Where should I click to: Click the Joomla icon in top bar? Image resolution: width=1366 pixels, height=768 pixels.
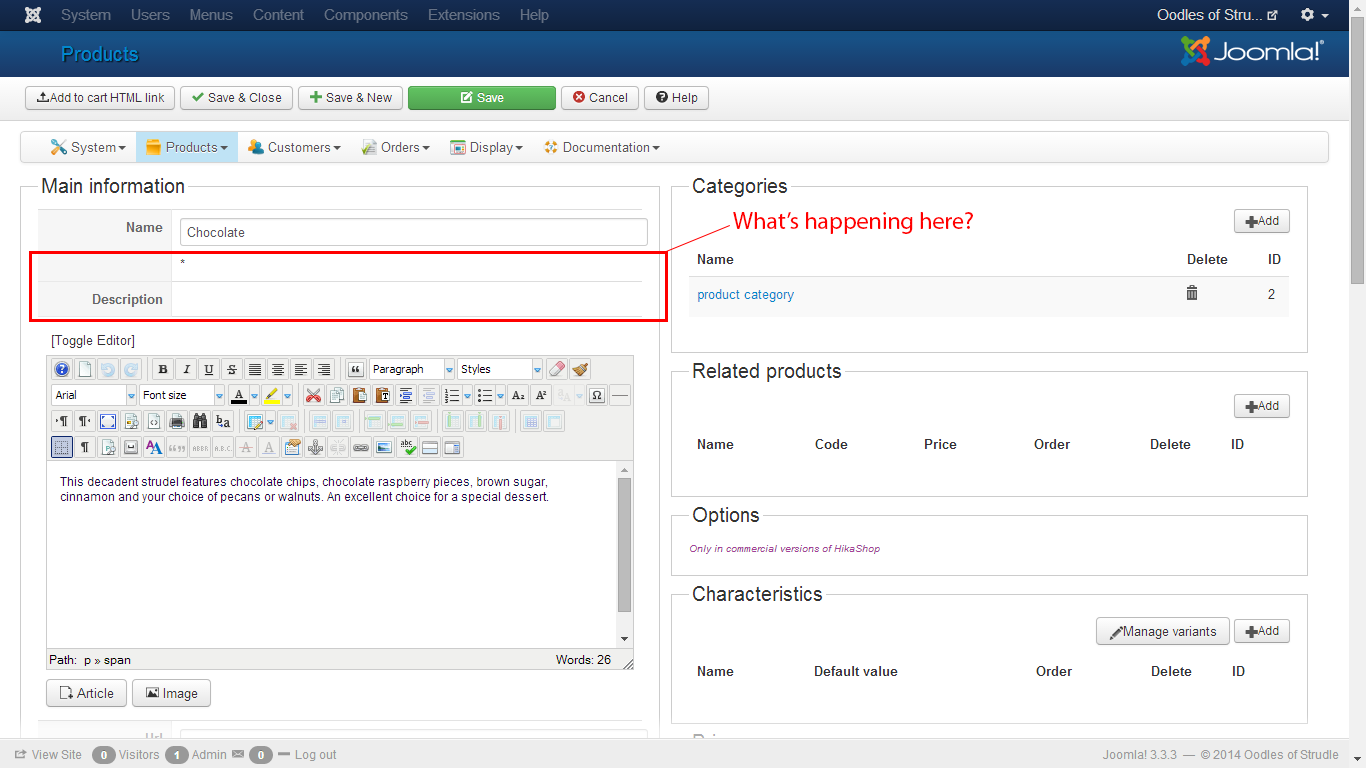click(33, 15)
